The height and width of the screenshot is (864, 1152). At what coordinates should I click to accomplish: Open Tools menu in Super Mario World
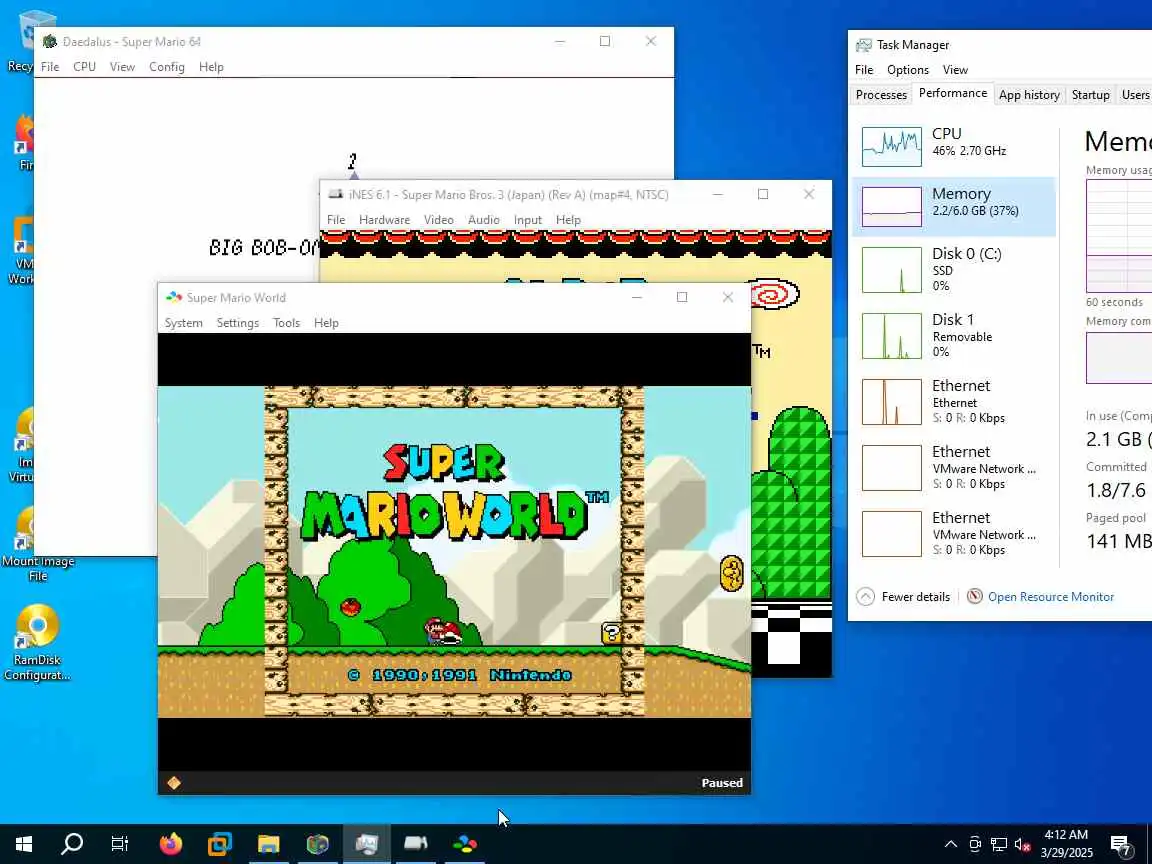(287, 323)
